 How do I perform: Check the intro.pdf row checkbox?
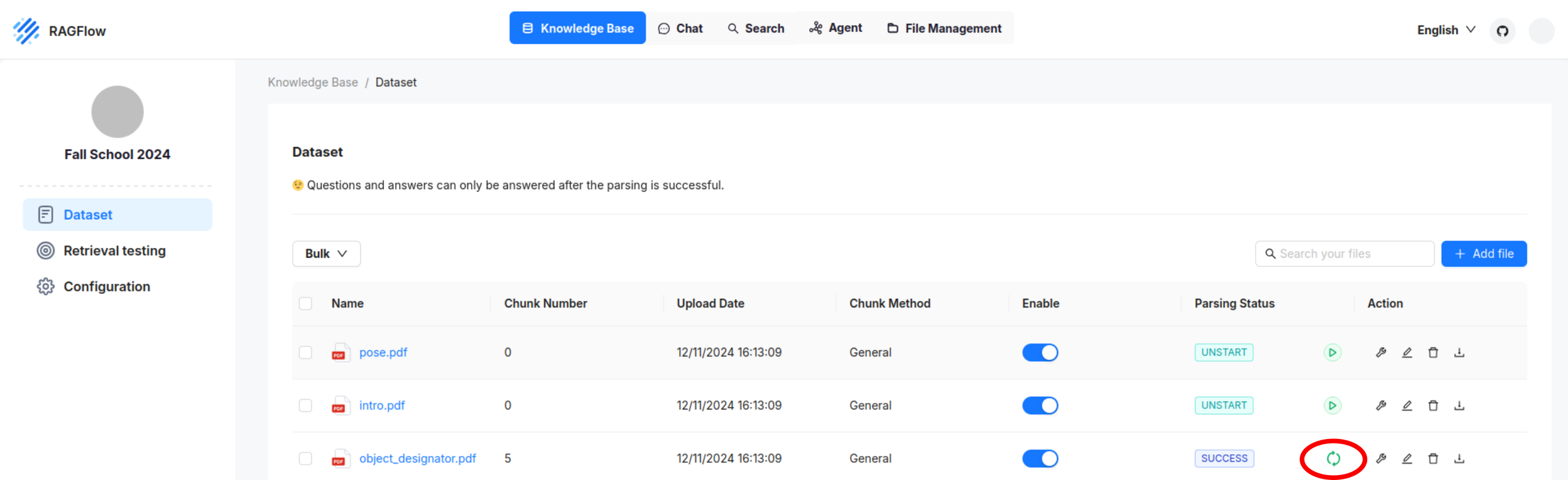(x=306, y=405)
